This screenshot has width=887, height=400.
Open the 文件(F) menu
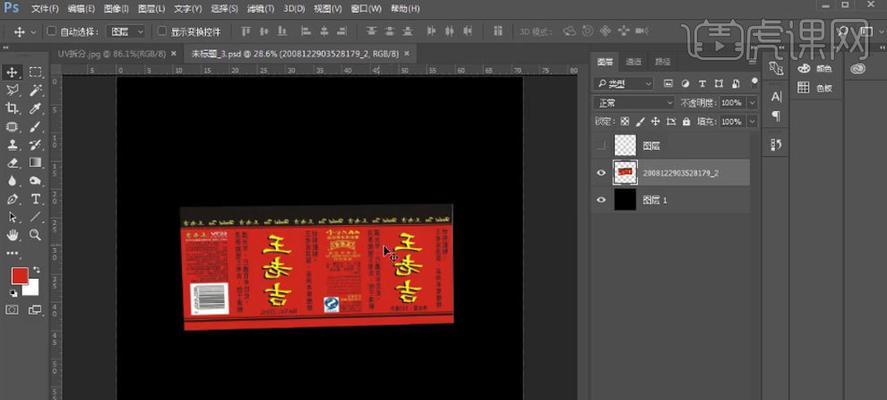pos(45,9)
